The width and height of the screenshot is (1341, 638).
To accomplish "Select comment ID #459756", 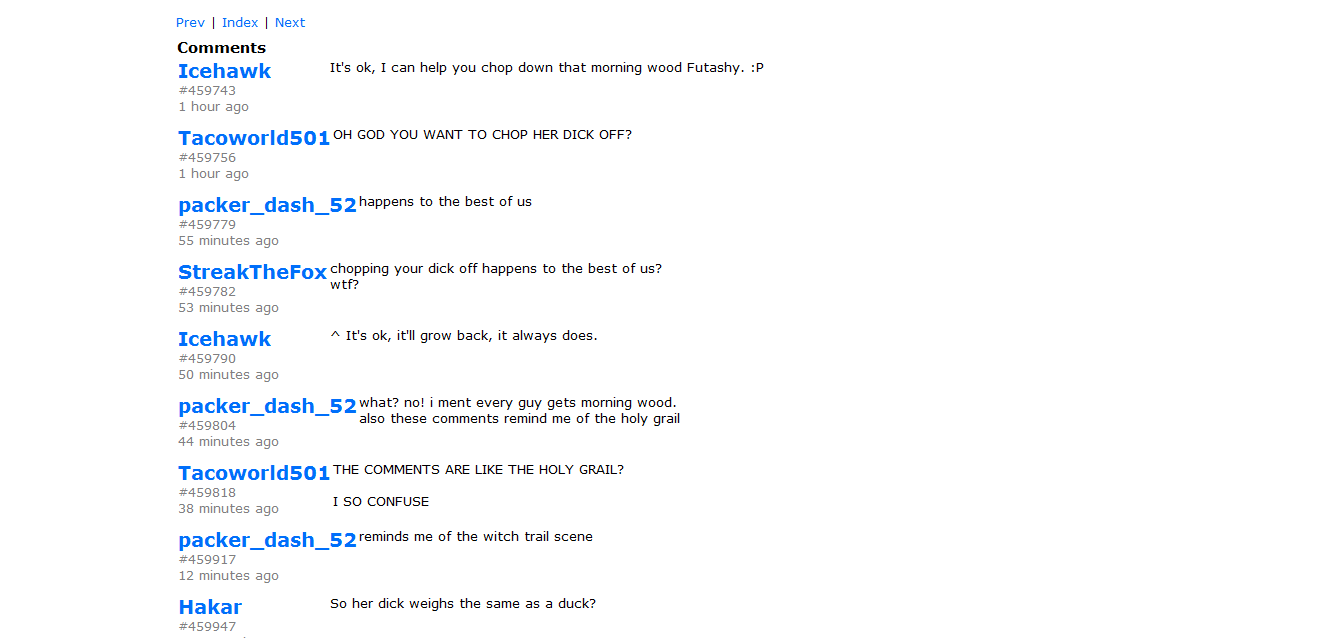I will coord(207,158).
